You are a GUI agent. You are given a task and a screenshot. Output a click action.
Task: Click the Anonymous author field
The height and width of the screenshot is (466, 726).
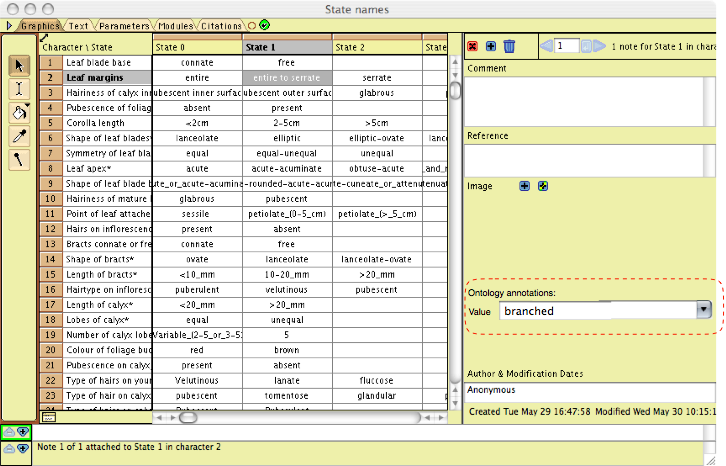point(590,392)
